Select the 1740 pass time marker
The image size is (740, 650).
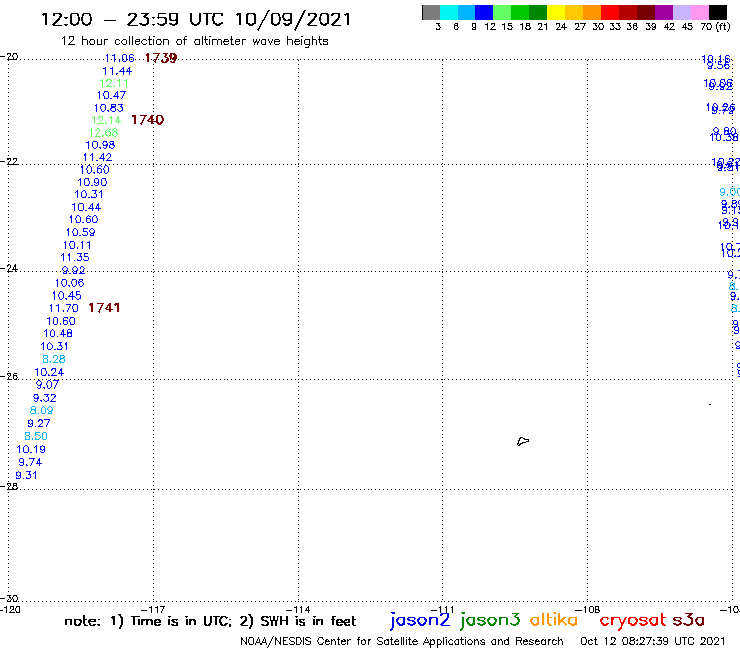(x=148, y=120)
